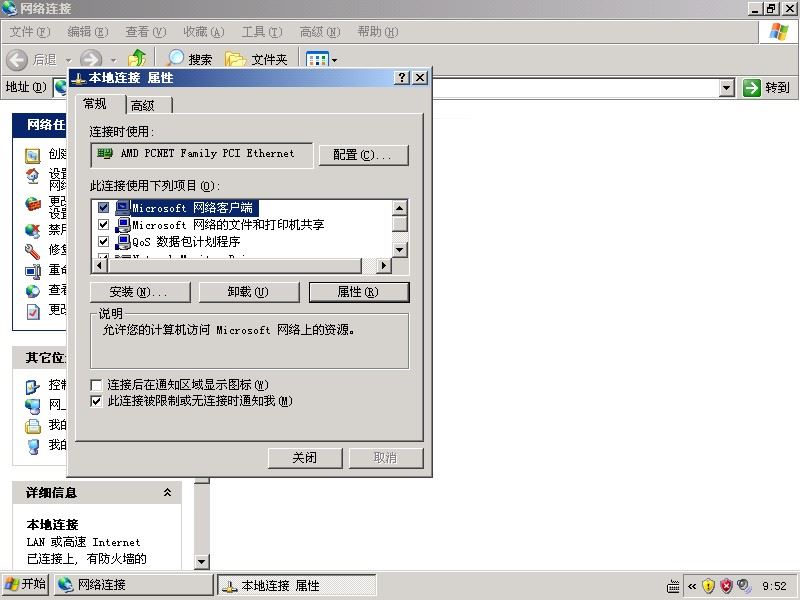Open the 收藏(A) menu
This screenshot has width=800, height=600.
coord(204,32)
